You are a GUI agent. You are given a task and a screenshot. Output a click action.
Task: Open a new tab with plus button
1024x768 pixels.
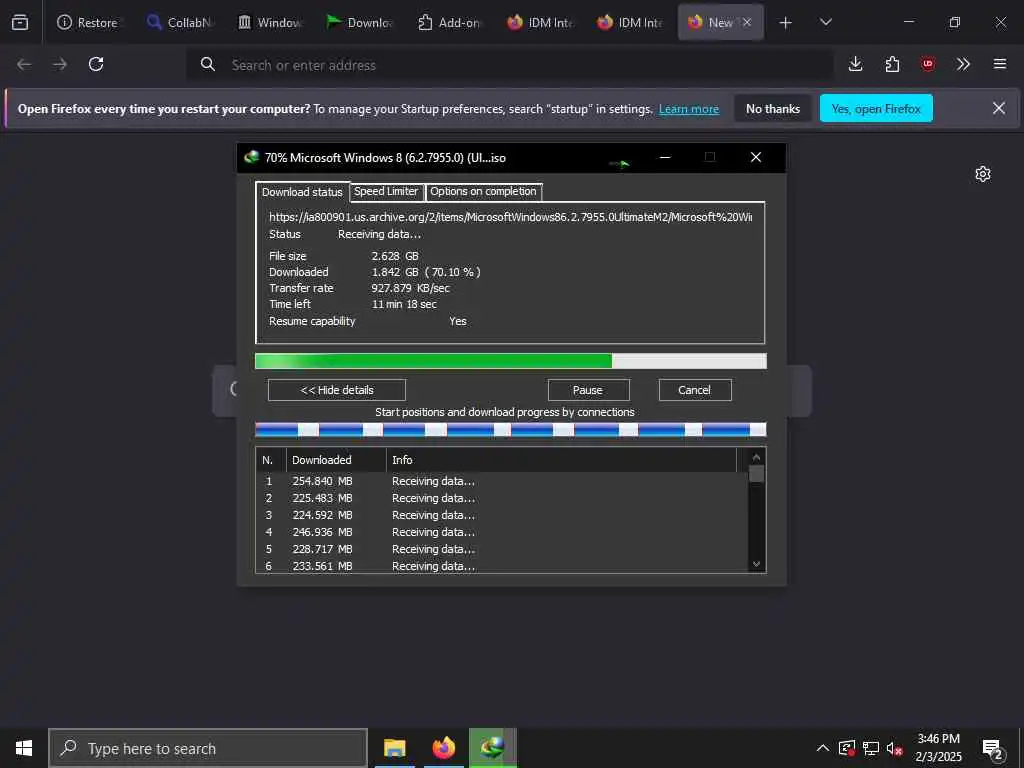pyautogui.click(x=786, y=23)
